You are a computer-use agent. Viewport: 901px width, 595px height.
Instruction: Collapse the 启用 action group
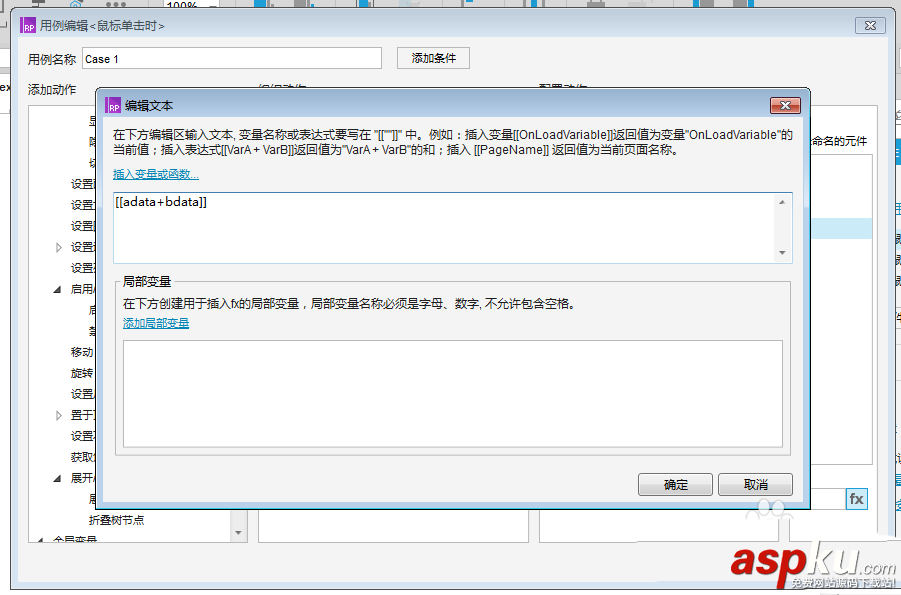pyautogui.click(x=57, y=289)
